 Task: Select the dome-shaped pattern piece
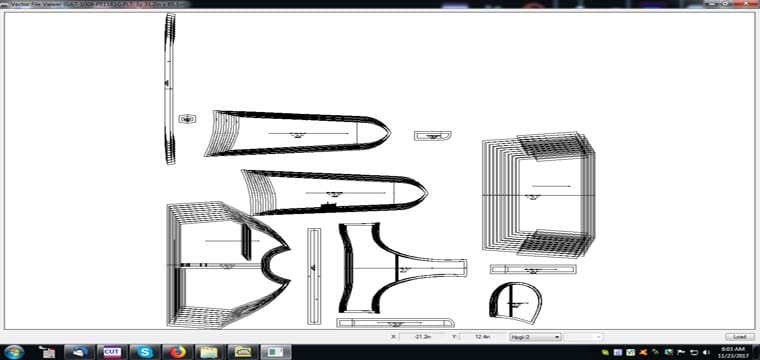tap(515, 303)
